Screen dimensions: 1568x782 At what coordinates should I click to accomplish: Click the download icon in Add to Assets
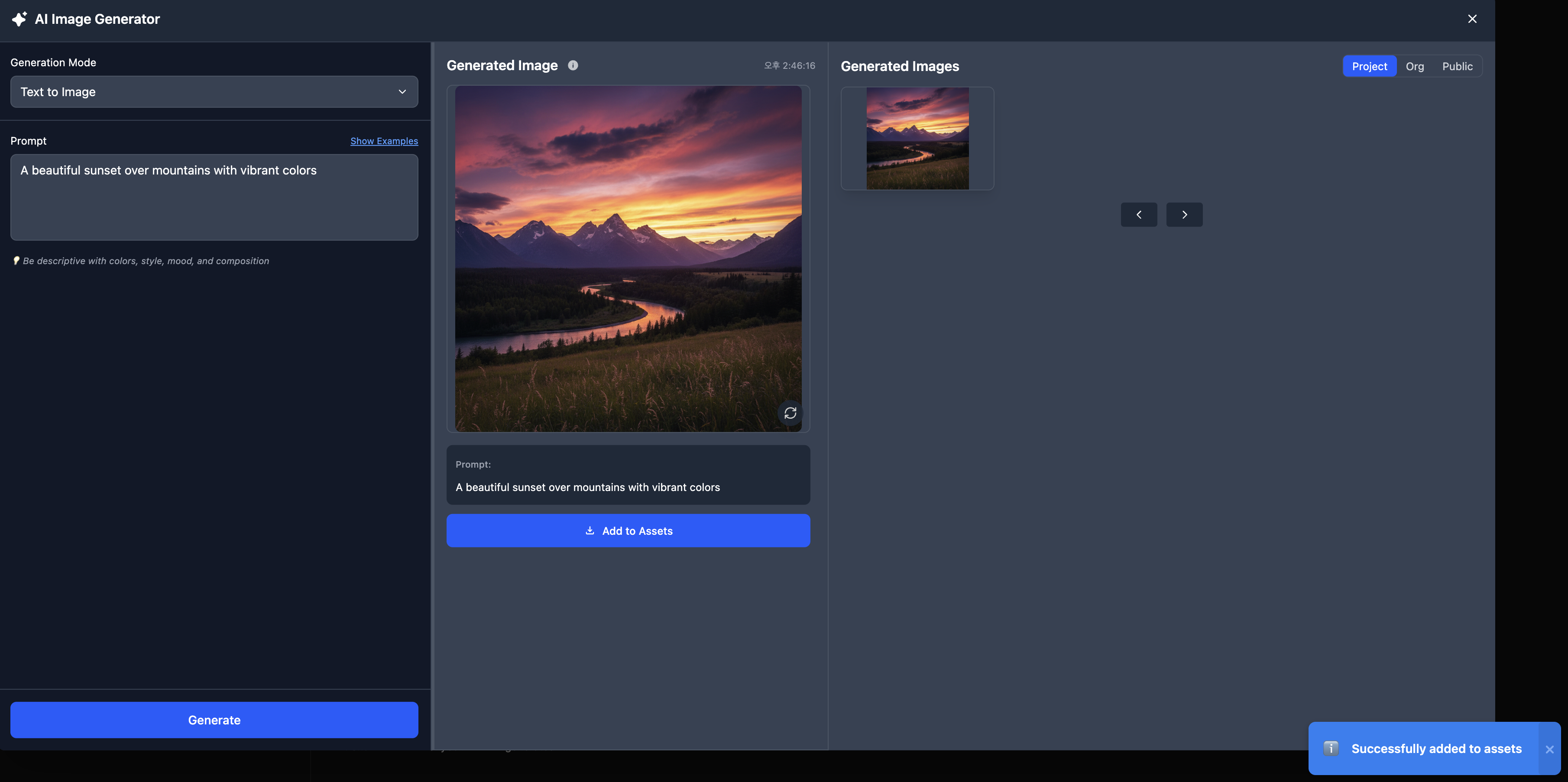point(589,531)
